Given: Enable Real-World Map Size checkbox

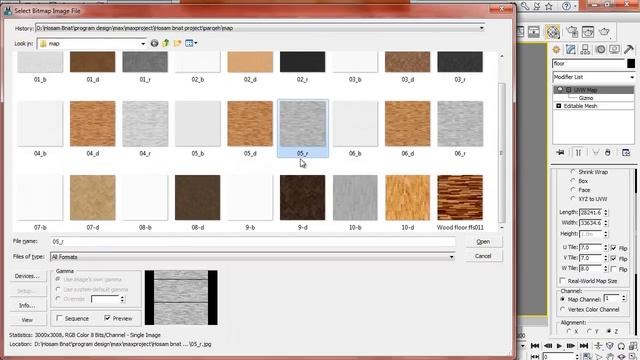Looking at the screenshot, I should click(x=562, y=281).
